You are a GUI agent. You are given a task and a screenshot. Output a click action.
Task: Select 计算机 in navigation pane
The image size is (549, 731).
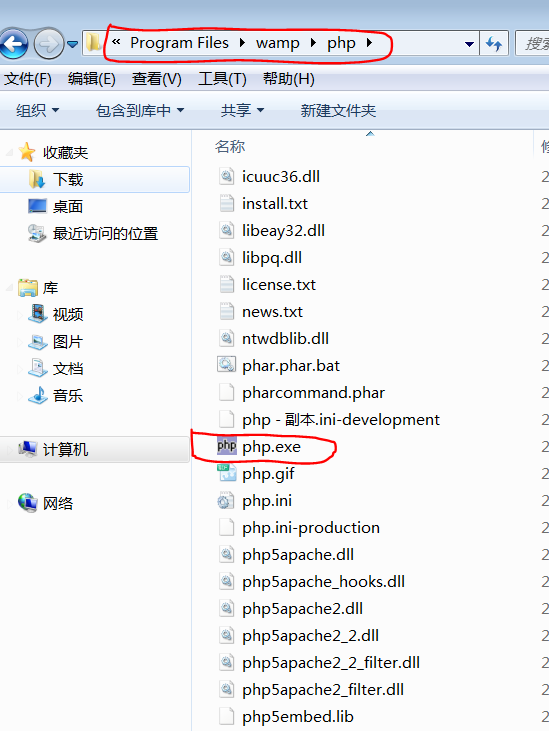tap(95, 449)
